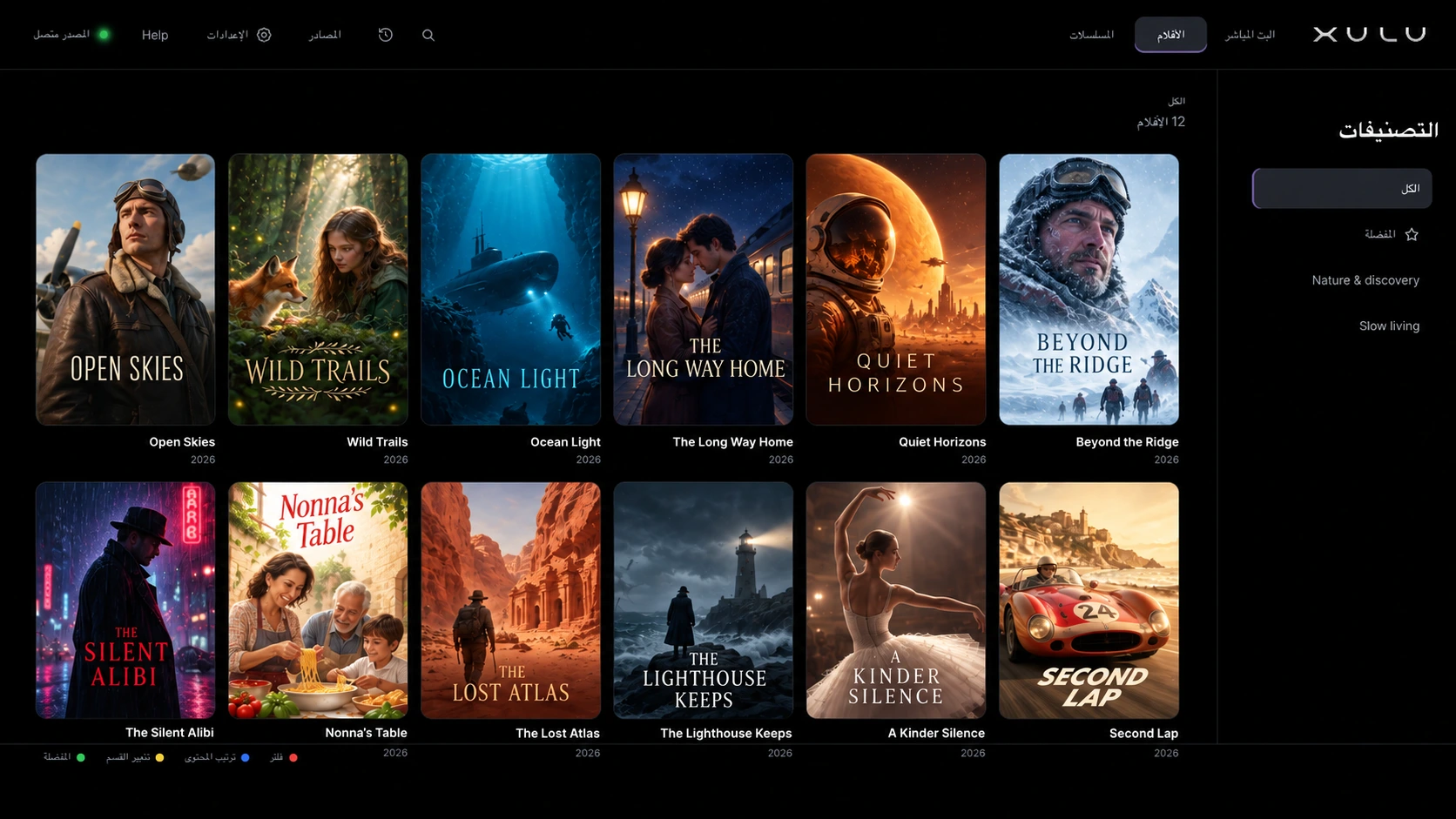This screenshot has height=819, width=1456.
Task: Open the Ocean Light poster
Action: click(510, 290)
